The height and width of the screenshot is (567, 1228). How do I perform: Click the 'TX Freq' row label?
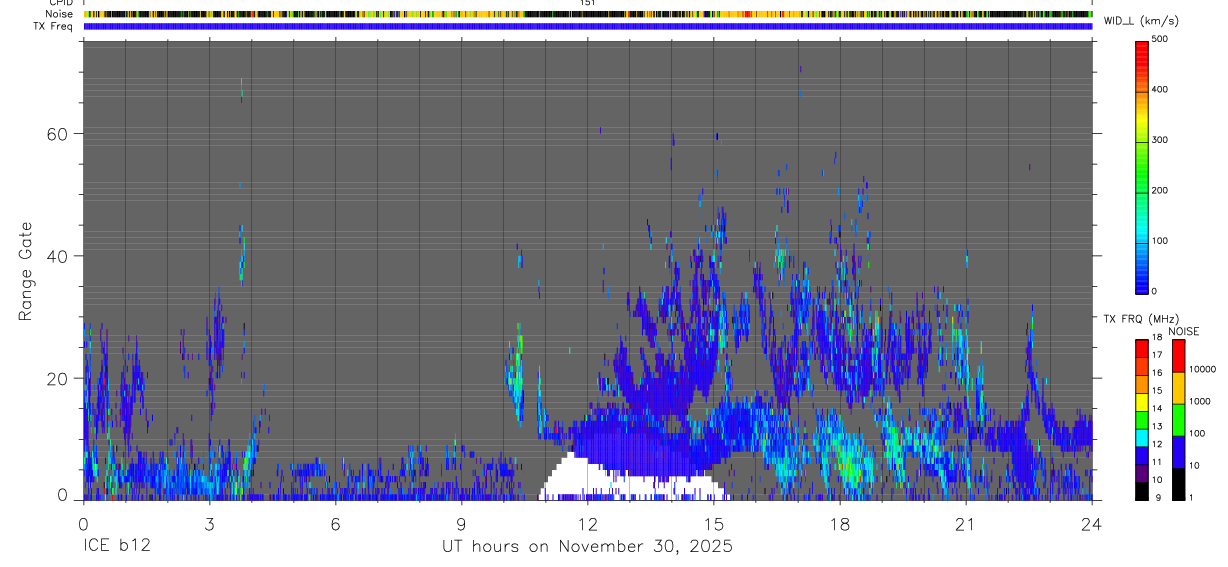[54, 26]
